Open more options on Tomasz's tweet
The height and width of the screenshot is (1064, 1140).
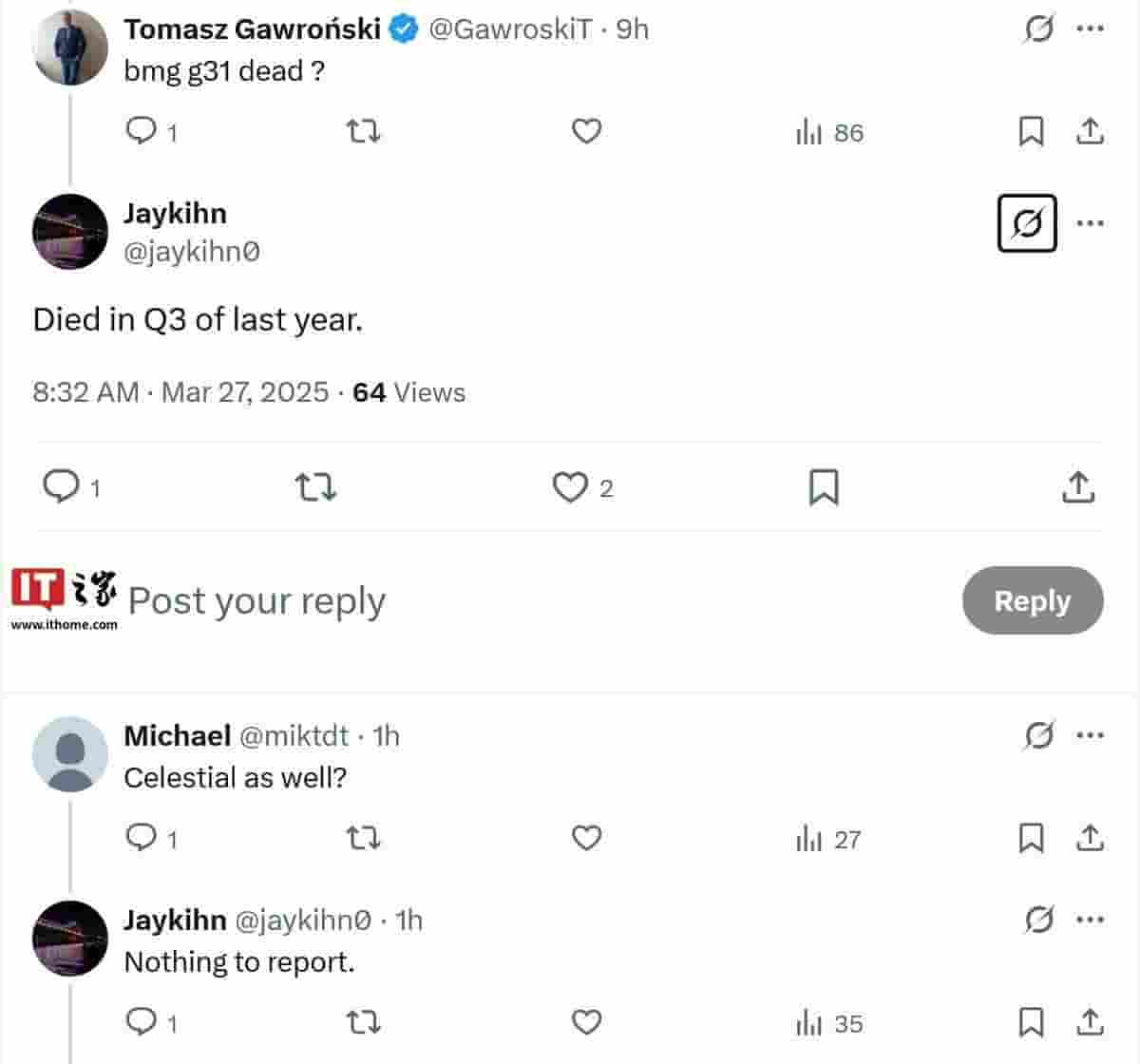point(1090,29)
